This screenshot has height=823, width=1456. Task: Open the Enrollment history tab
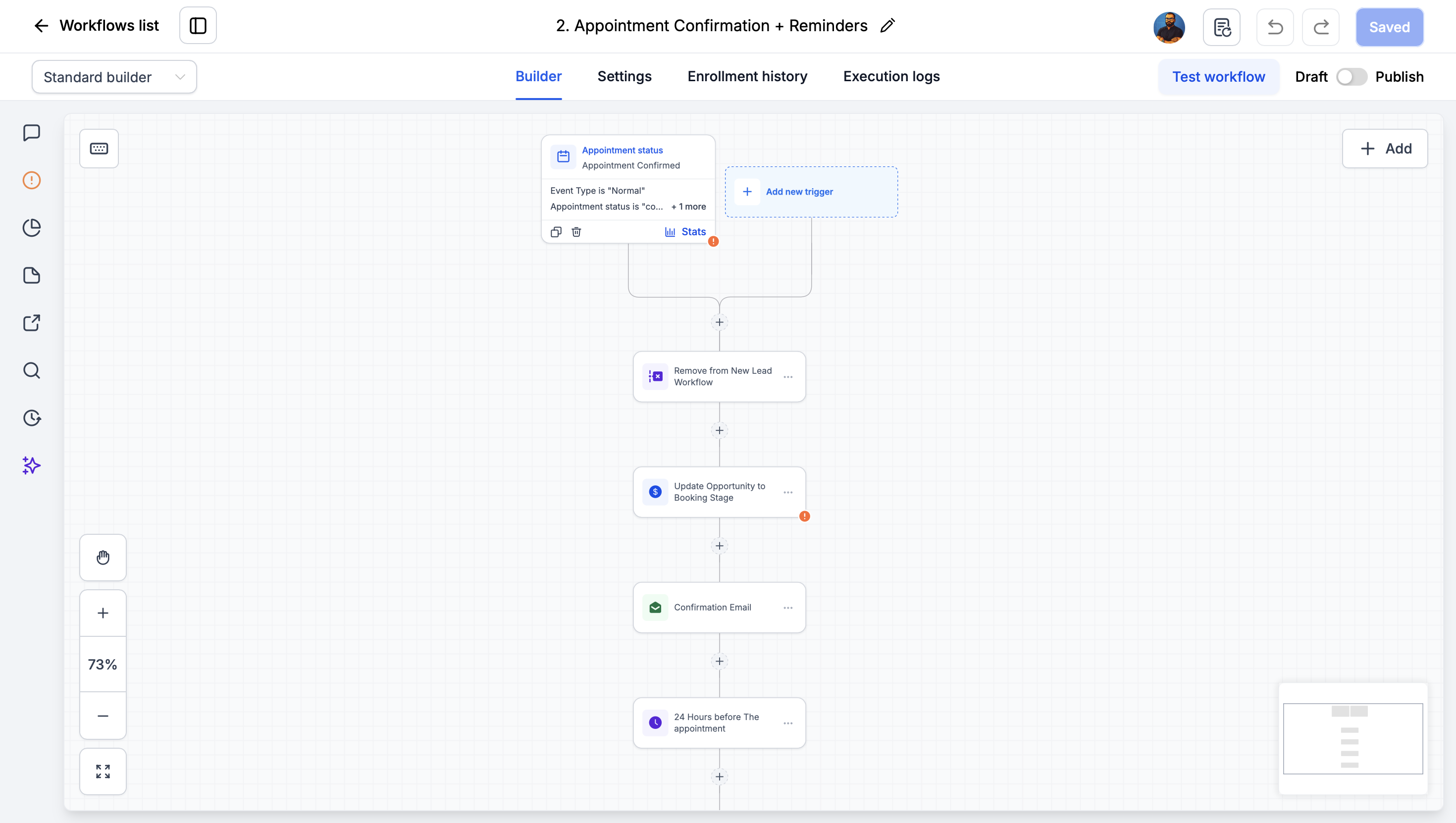pos(747,76)
